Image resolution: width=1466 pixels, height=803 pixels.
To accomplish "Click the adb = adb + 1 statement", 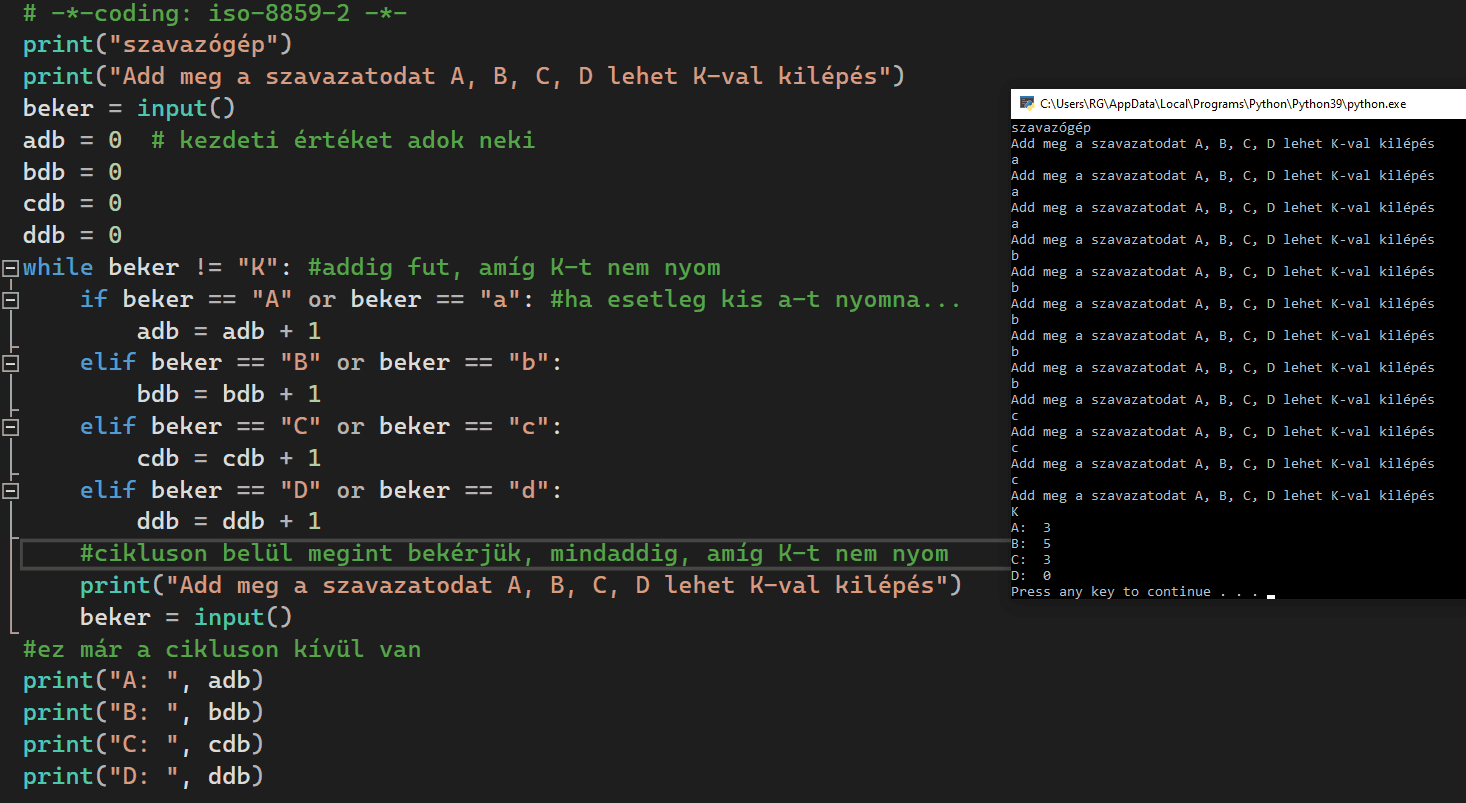I will point(229,331).
